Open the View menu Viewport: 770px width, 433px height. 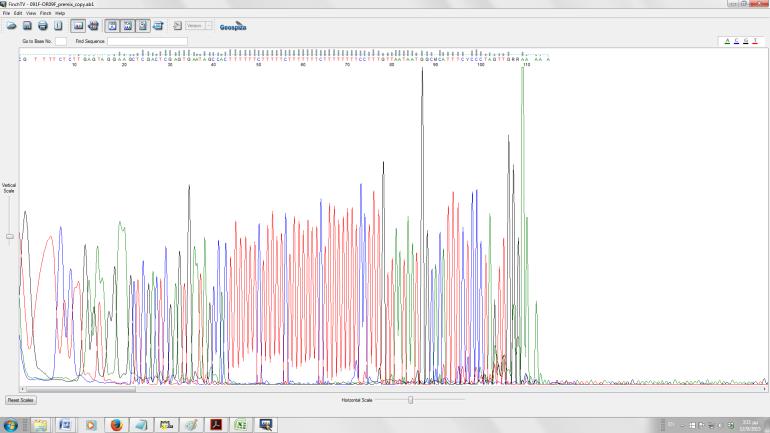[x=31, y=13]
